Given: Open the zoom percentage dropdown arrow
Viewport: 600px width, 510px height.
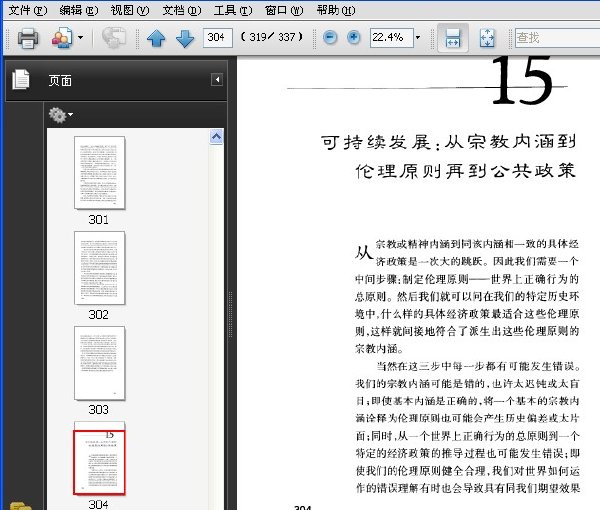Looking at the screenshot, I should [x=418, y=37].
